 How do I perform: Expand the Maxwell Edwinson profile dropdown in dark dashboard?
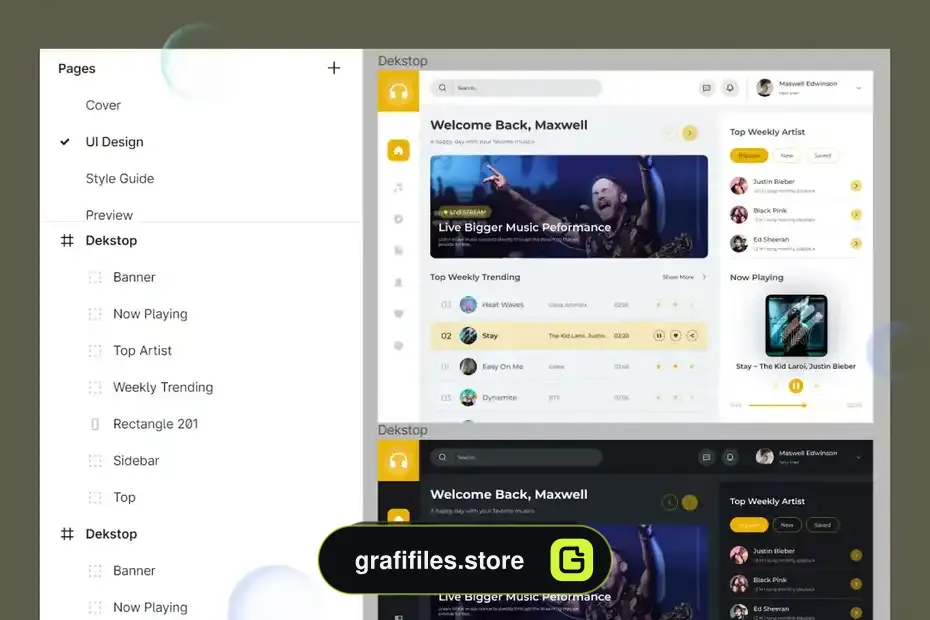859,457
